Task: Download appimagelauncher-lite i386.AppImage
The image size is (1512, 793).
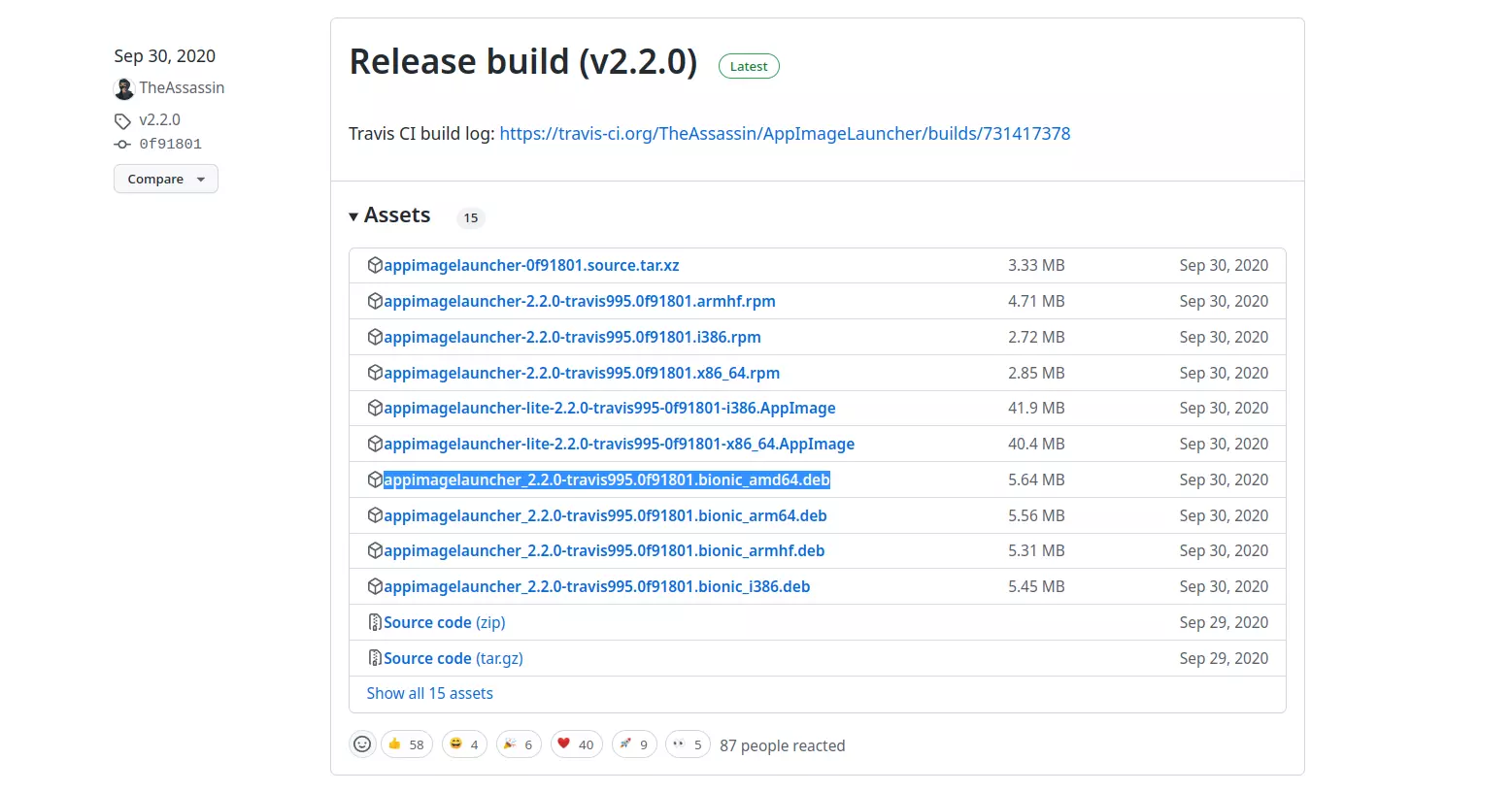Action: [x=610, y=408]
